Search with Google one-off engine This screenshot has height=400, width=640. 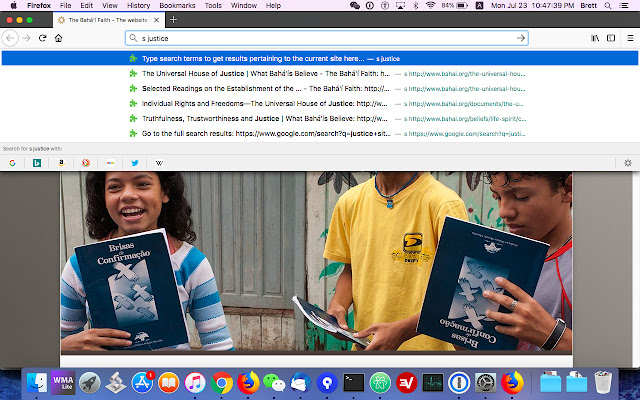(12, 163)
